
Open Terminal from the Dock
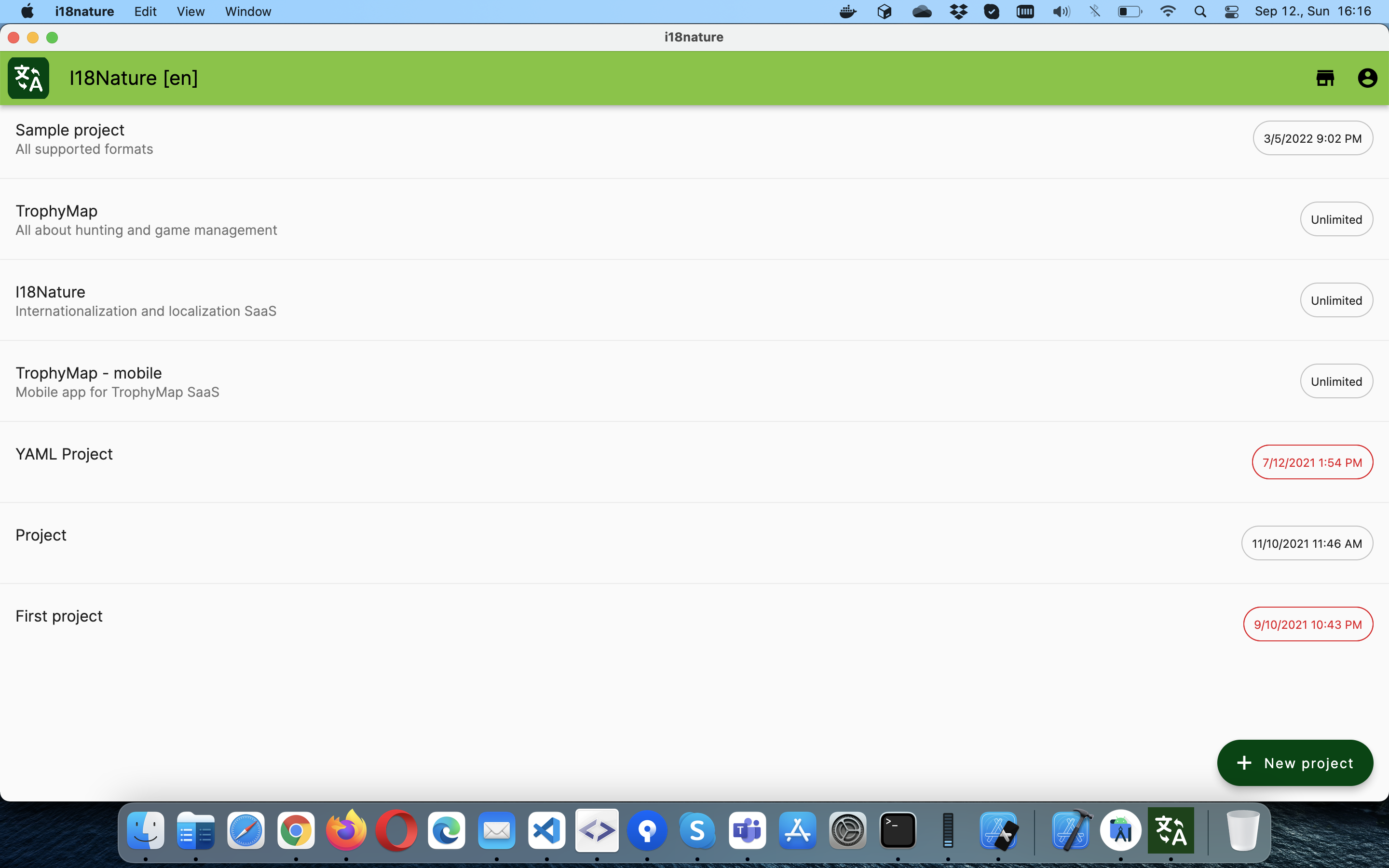[898, 830]
